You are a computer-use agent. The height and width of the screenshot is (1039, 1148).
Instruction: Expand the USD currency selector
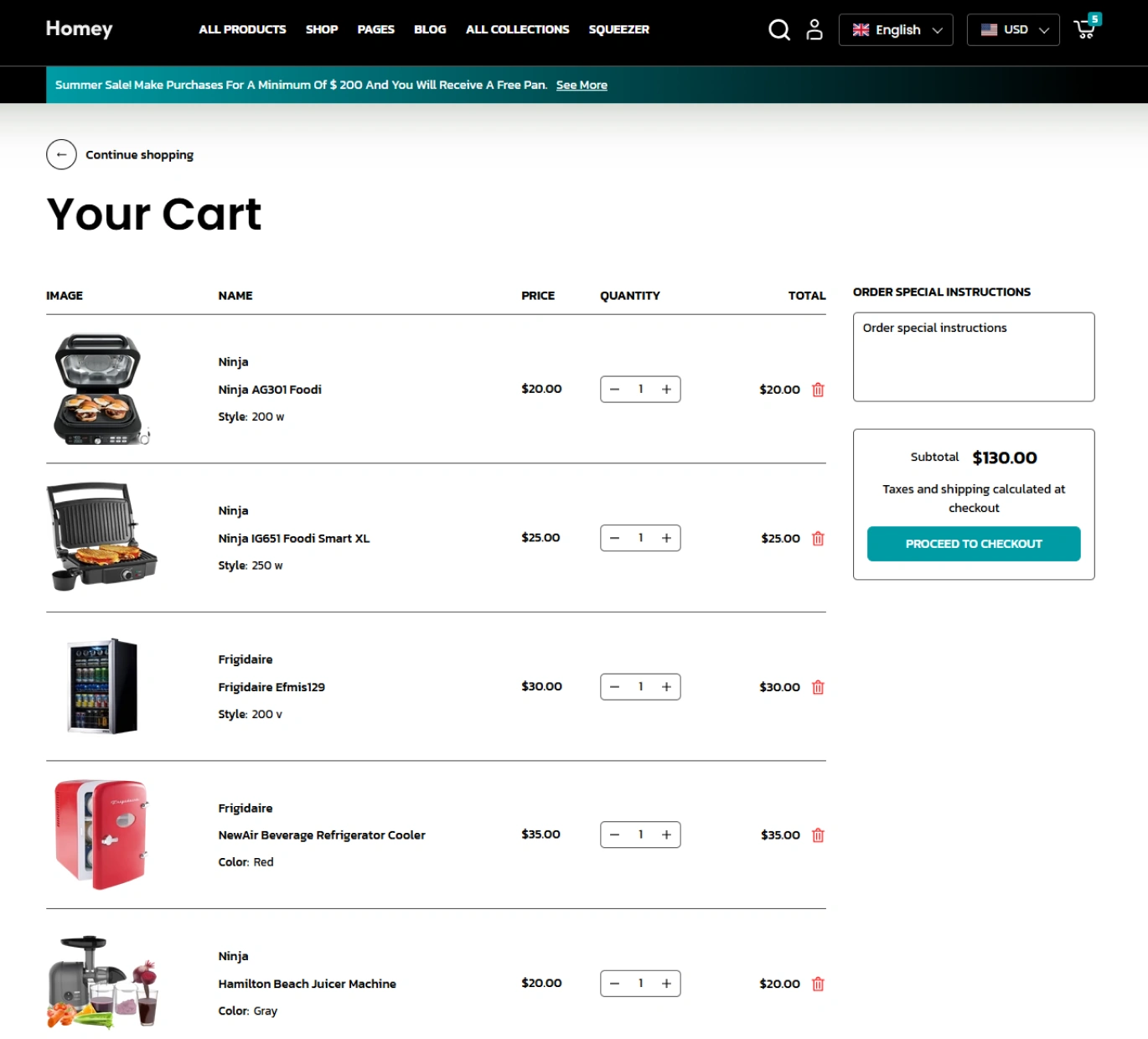tap(1012, 30)
